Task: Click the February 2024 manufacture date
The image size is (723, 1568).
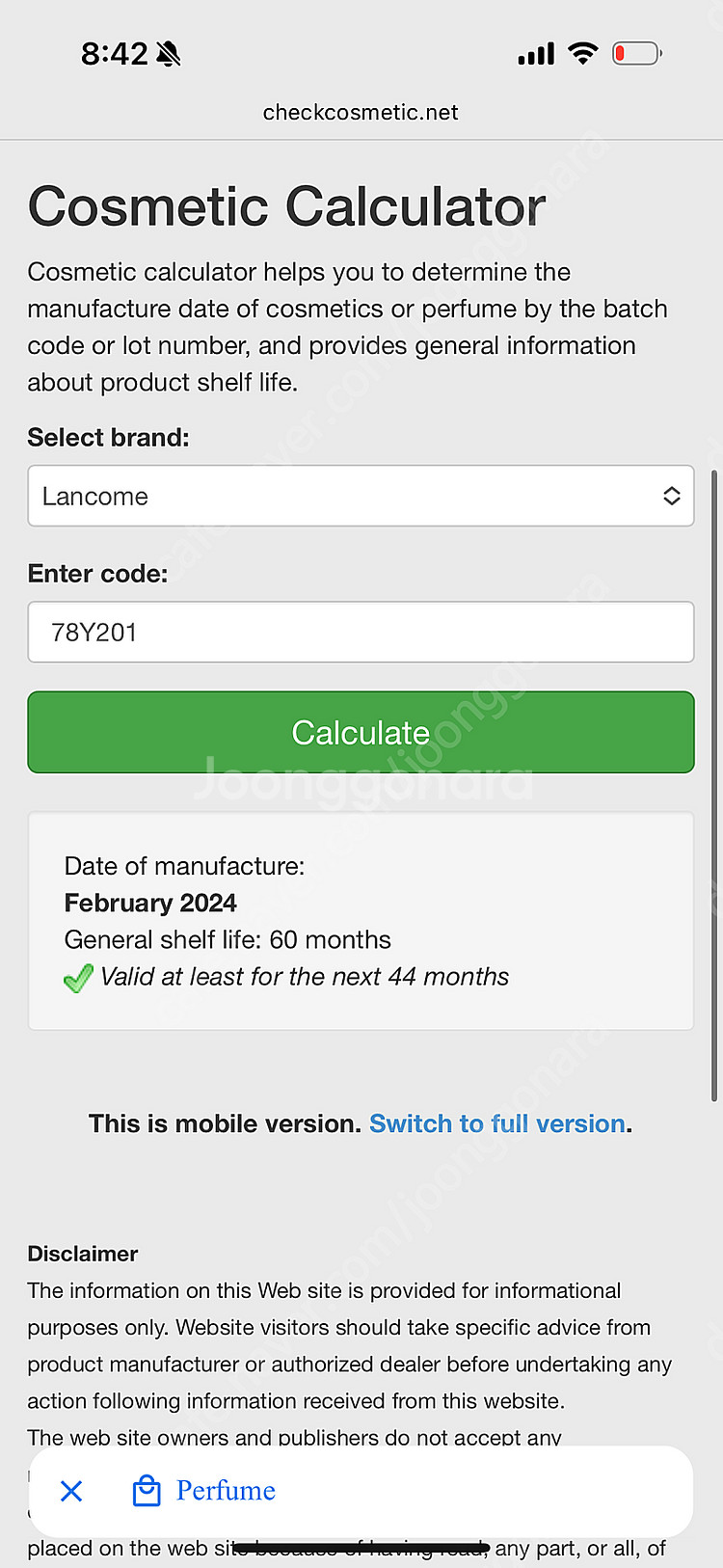Action: [150, 903]
